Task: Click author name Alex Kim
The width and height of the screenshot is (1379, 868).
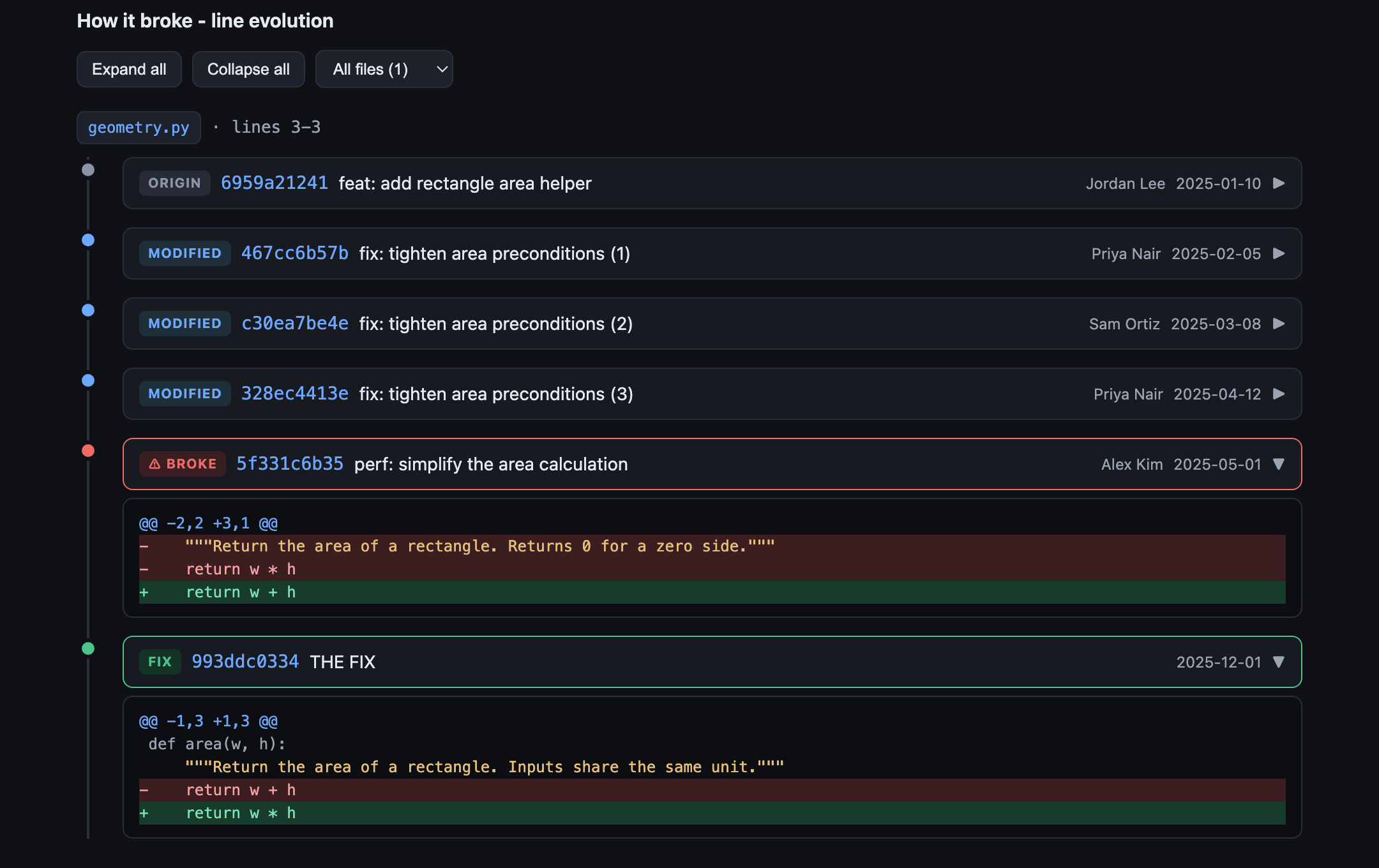Action: 1132,464
